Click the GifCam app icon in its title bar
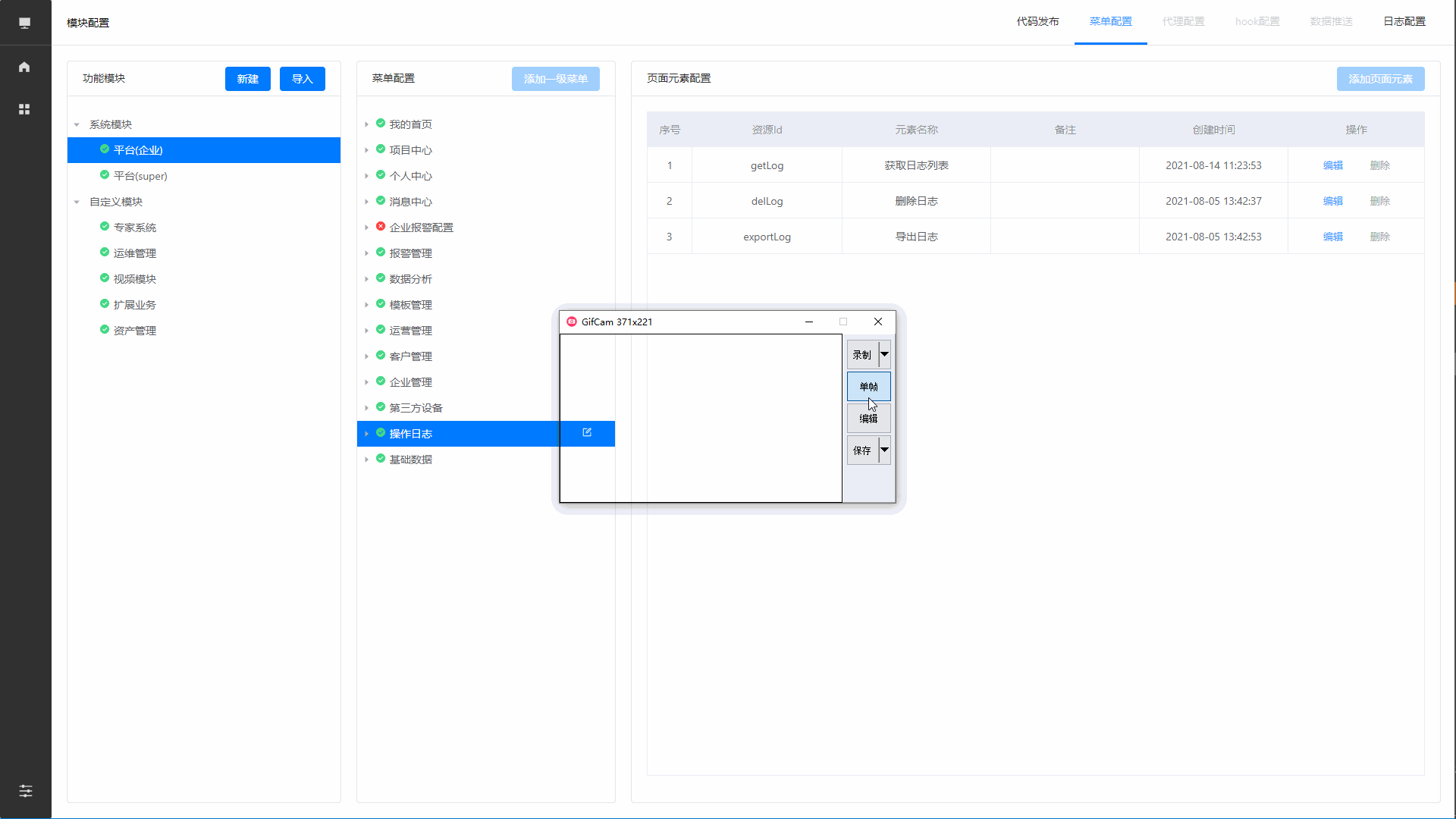1456x819 pixels. tap(572, 322)
